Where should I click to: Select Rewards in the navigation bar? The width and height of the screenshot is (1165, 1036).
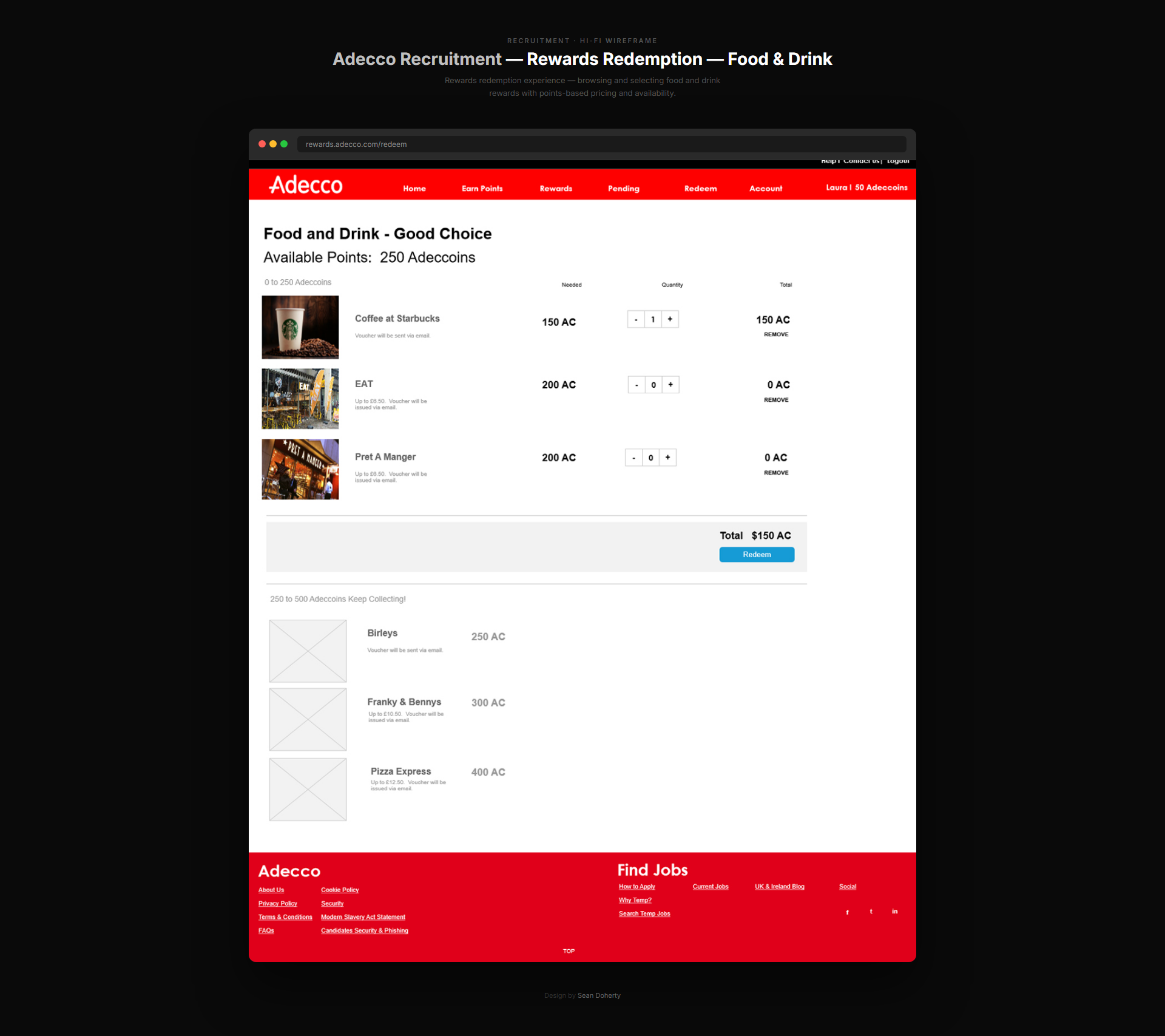(x=555, y=189)
